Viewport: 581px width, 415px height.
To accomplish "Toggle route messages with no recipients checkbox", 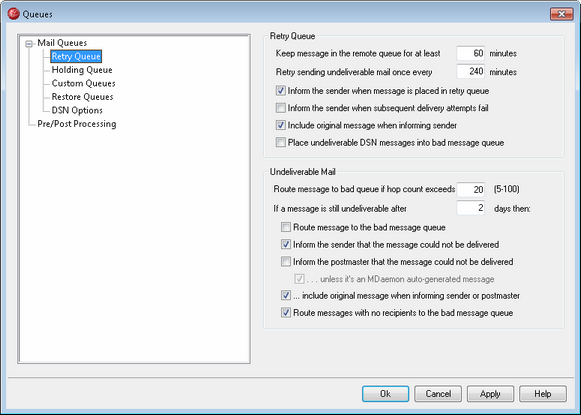I will pyautogui.click(x=286, y=313).
